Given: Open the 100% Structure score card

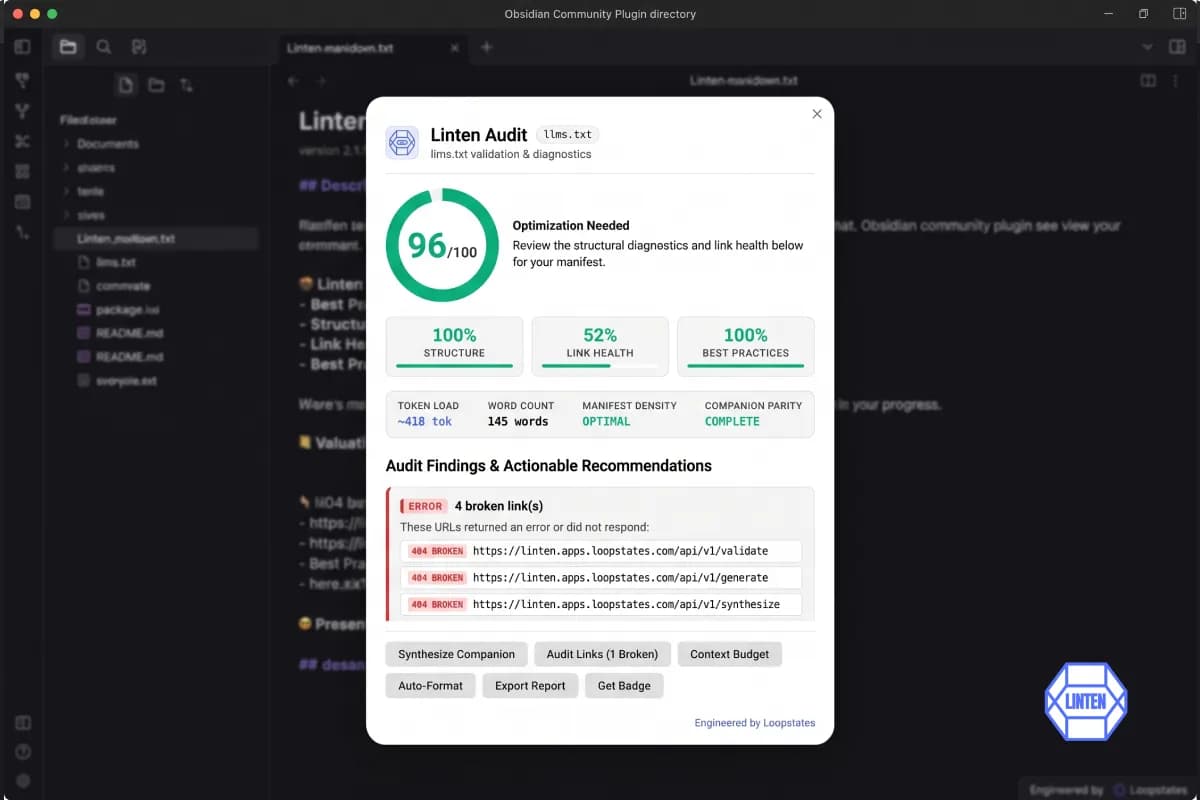Looking at the screenshot, I should click(454, 346).
